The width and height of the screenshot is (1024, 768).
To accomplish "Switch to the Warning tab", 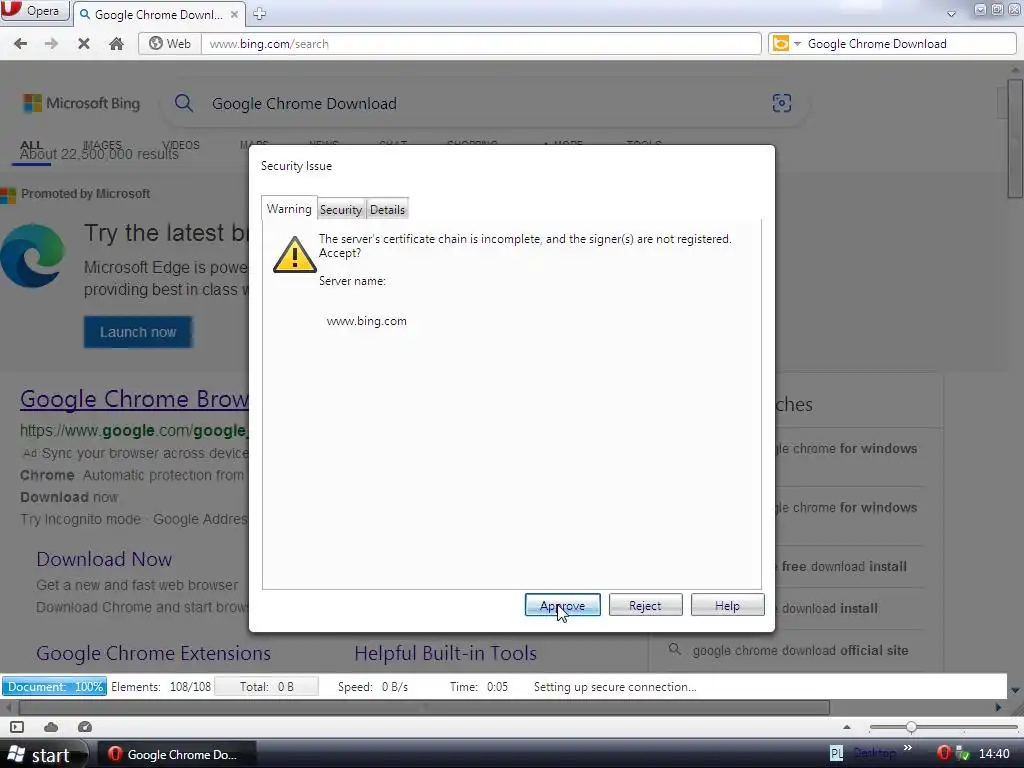I will [x=289, y=208].
